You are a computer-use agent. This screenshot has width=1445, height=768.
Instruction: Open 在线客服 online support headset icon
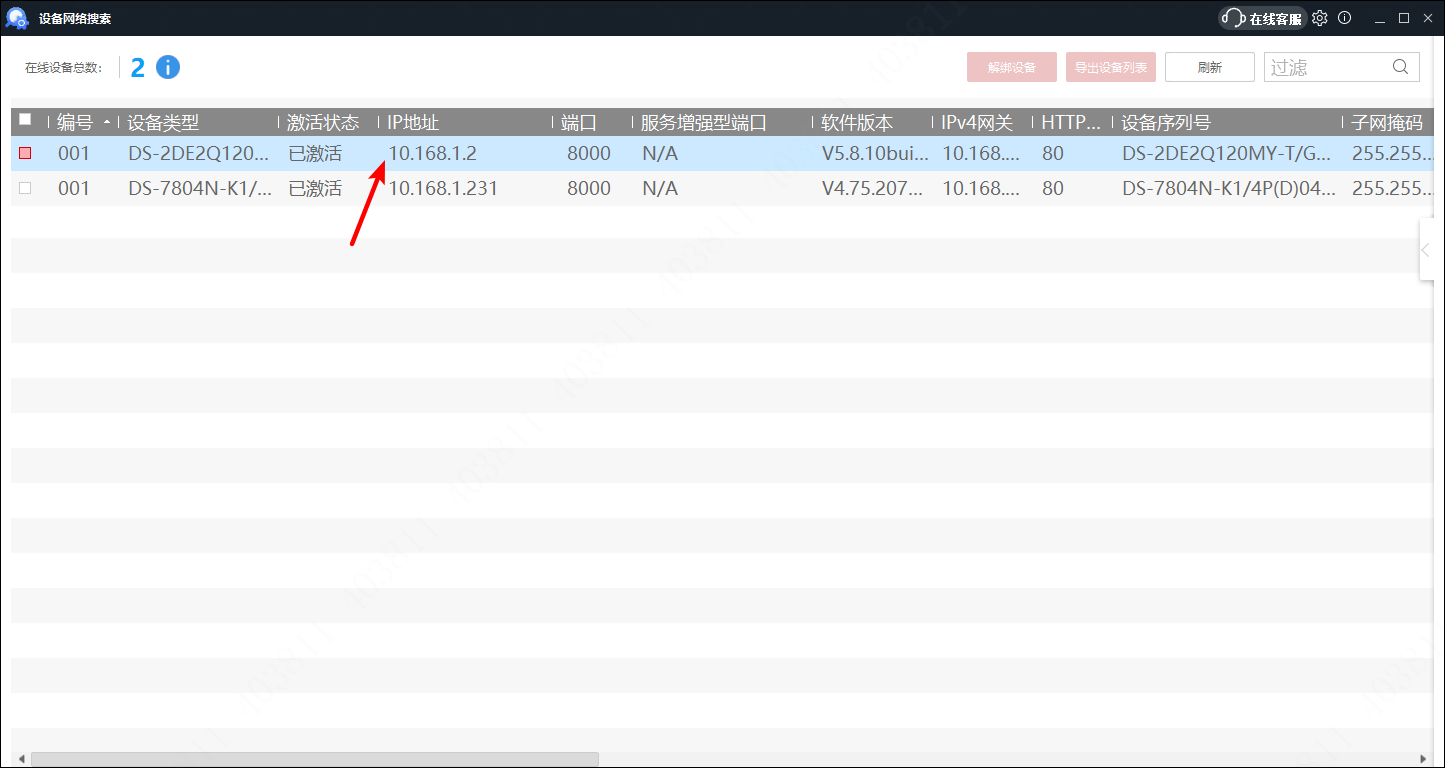click(1235, 19)
